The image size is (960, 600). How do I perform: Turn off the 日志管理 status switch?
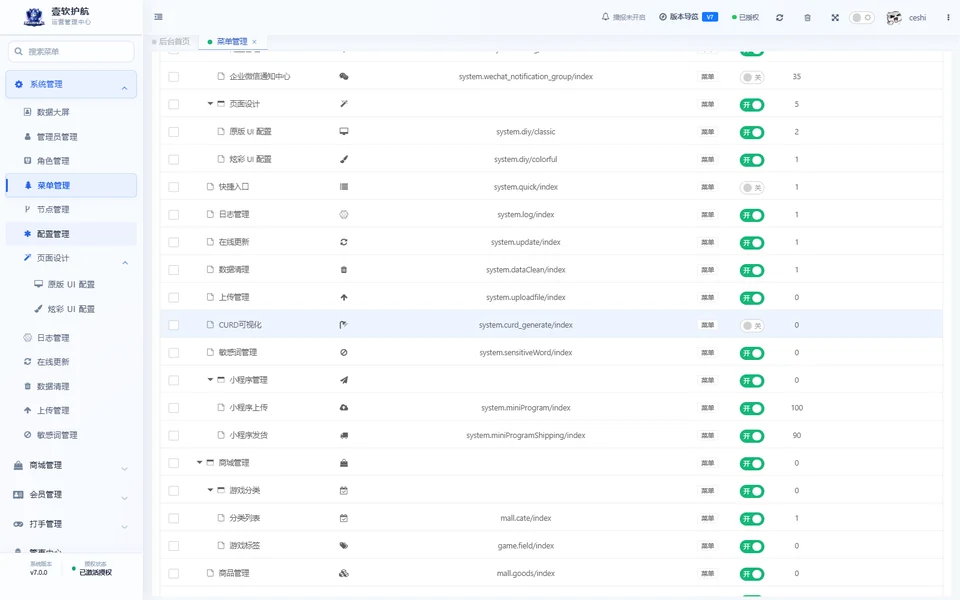tap(752, 215)
